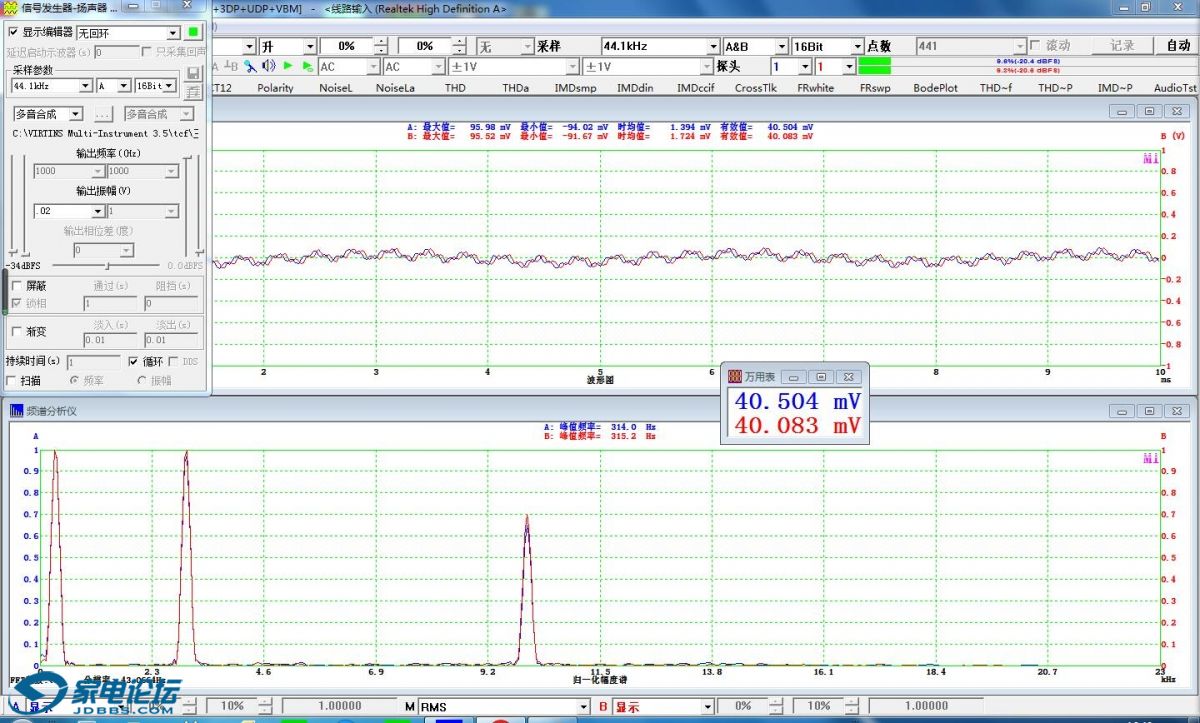Click the Record (记录) button

pyautogui.click(x=1122, y=46)
